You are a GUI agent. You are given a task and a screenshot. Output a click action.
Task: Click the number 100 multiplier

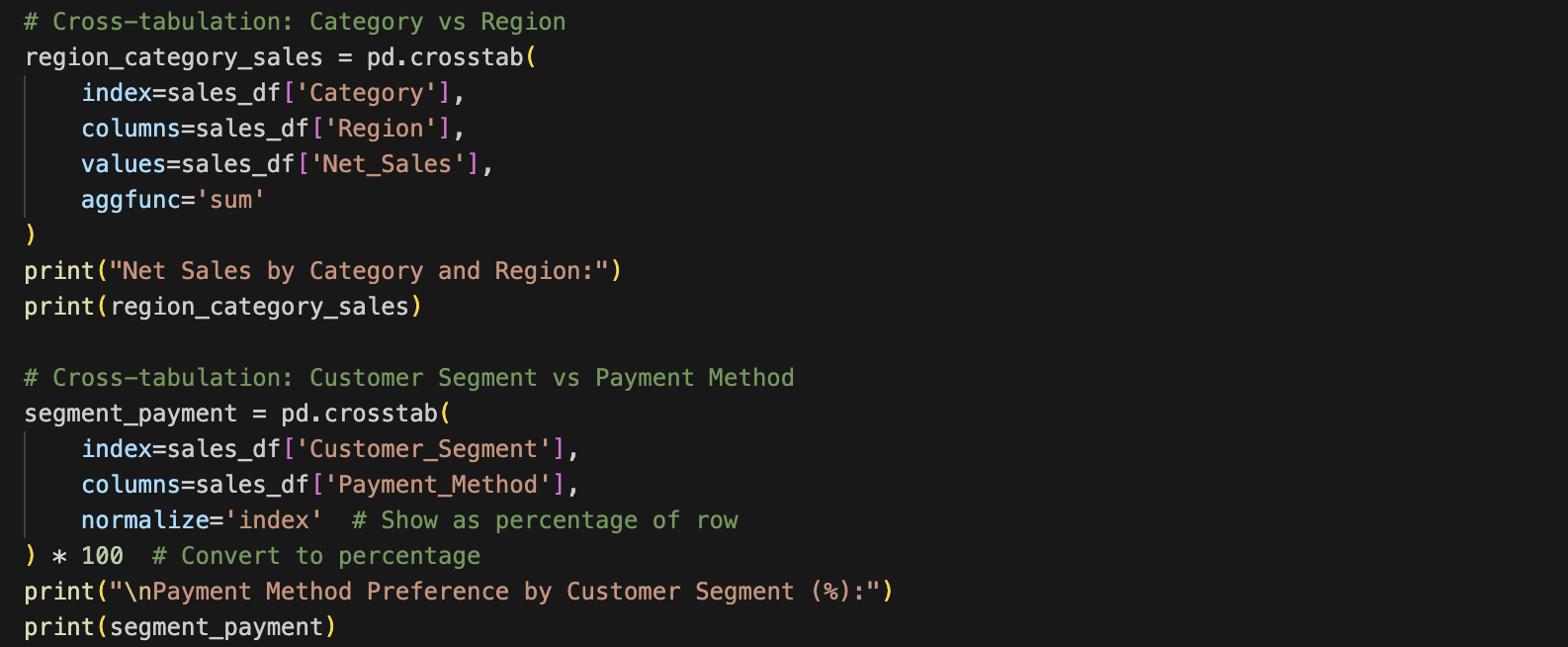click(102, 556)
